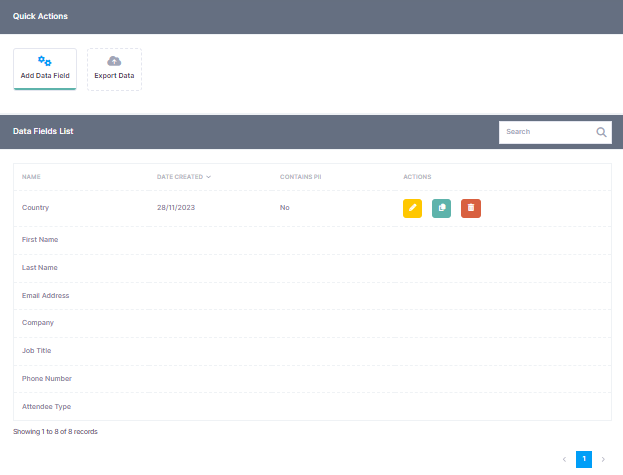Click the yellow edit pencil icon for Country
Viewport: 623px width, 475px height.
click(412, 208)
